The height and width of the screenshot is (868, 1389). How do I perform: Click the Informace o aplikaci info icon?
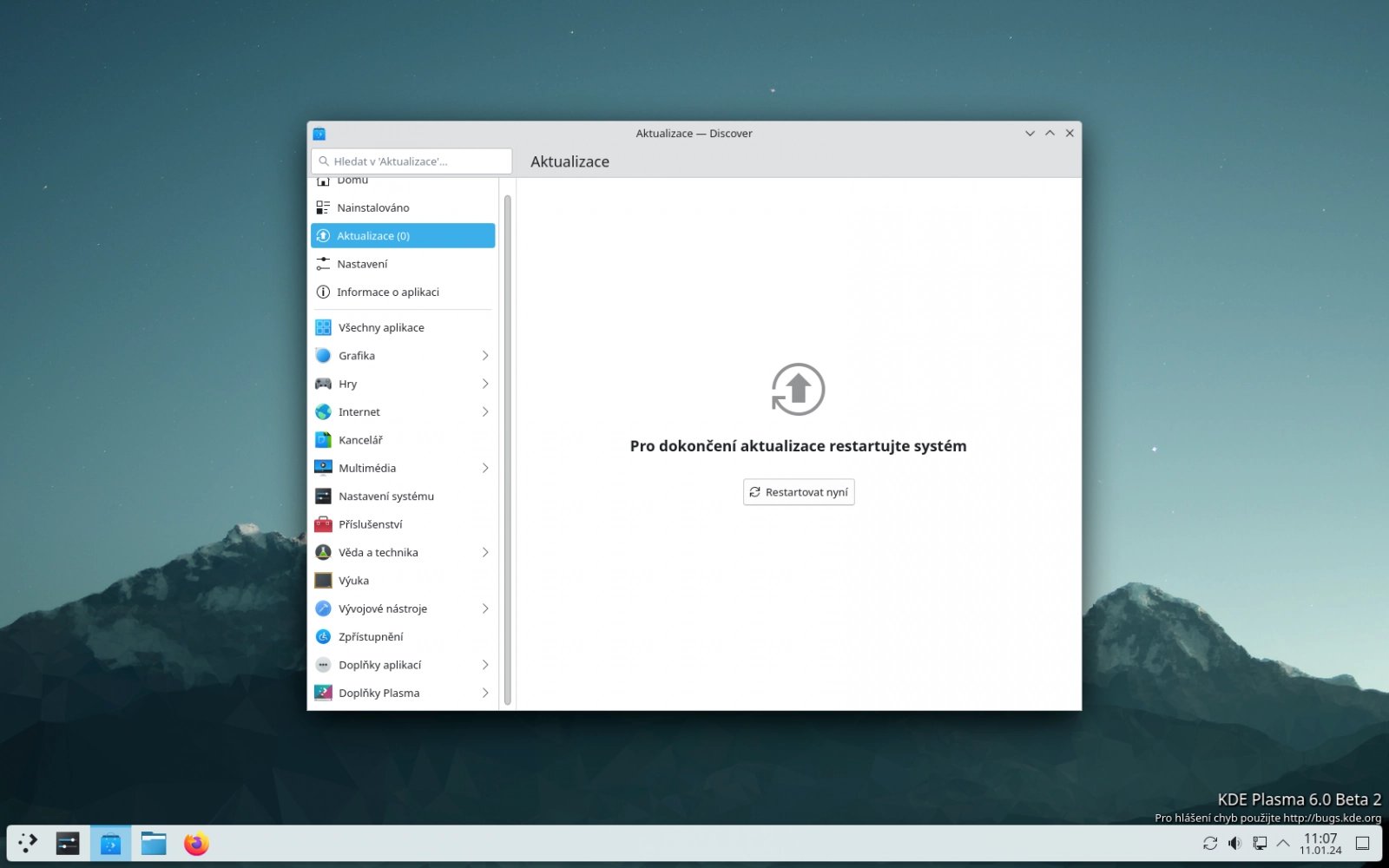(323, 292)
